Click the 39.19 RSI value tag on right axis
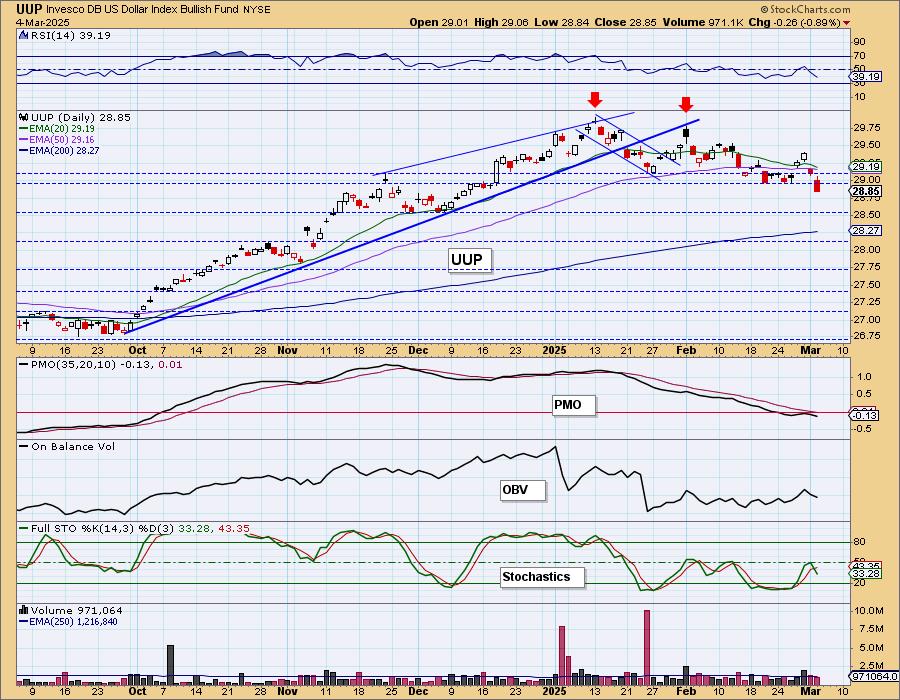Screen dimensions: 900x700 coord(867,76)
